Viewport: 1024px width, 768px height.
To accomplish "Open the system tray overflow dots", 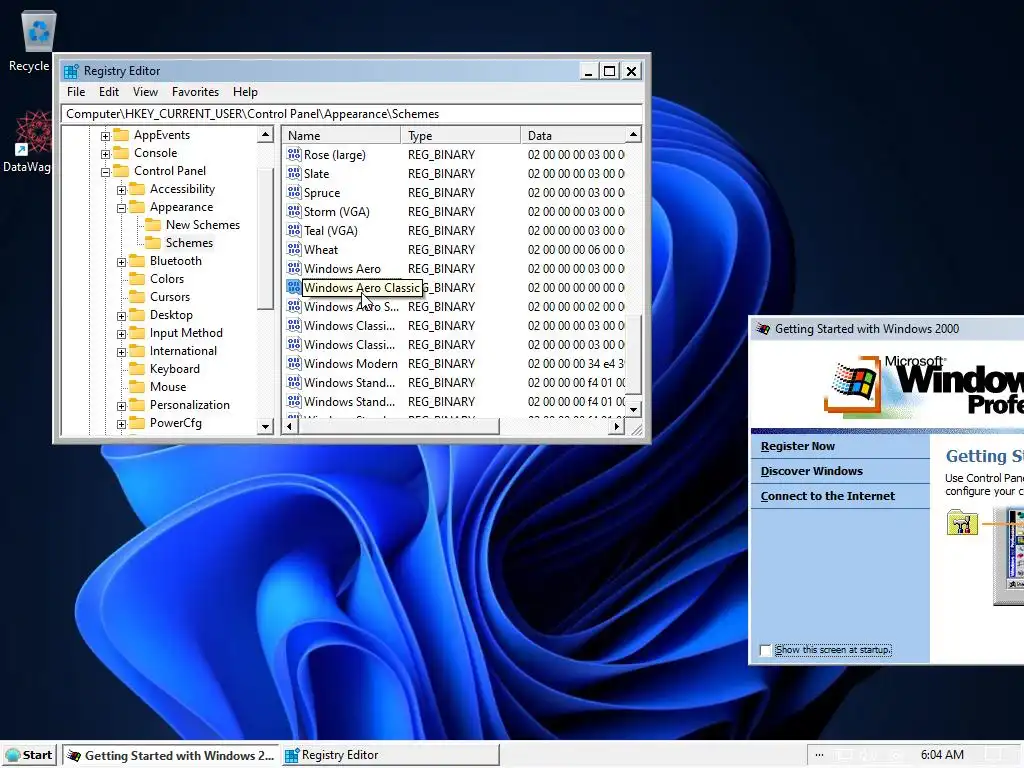I will pos(819,755).
